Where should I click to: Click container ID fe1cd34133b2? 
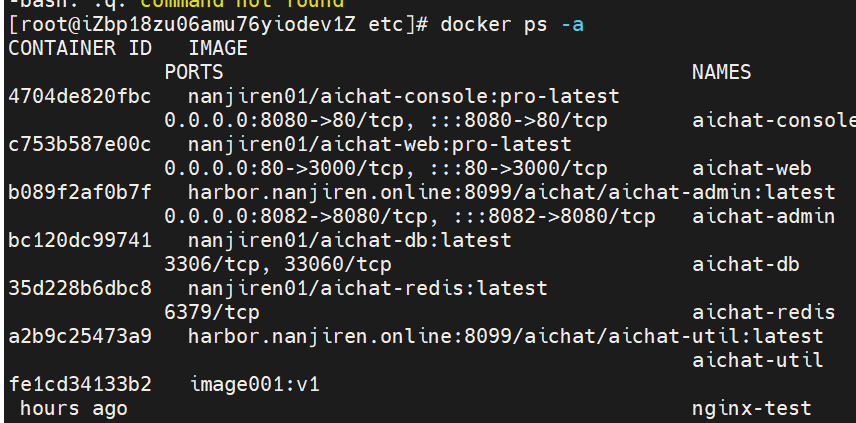80,385
